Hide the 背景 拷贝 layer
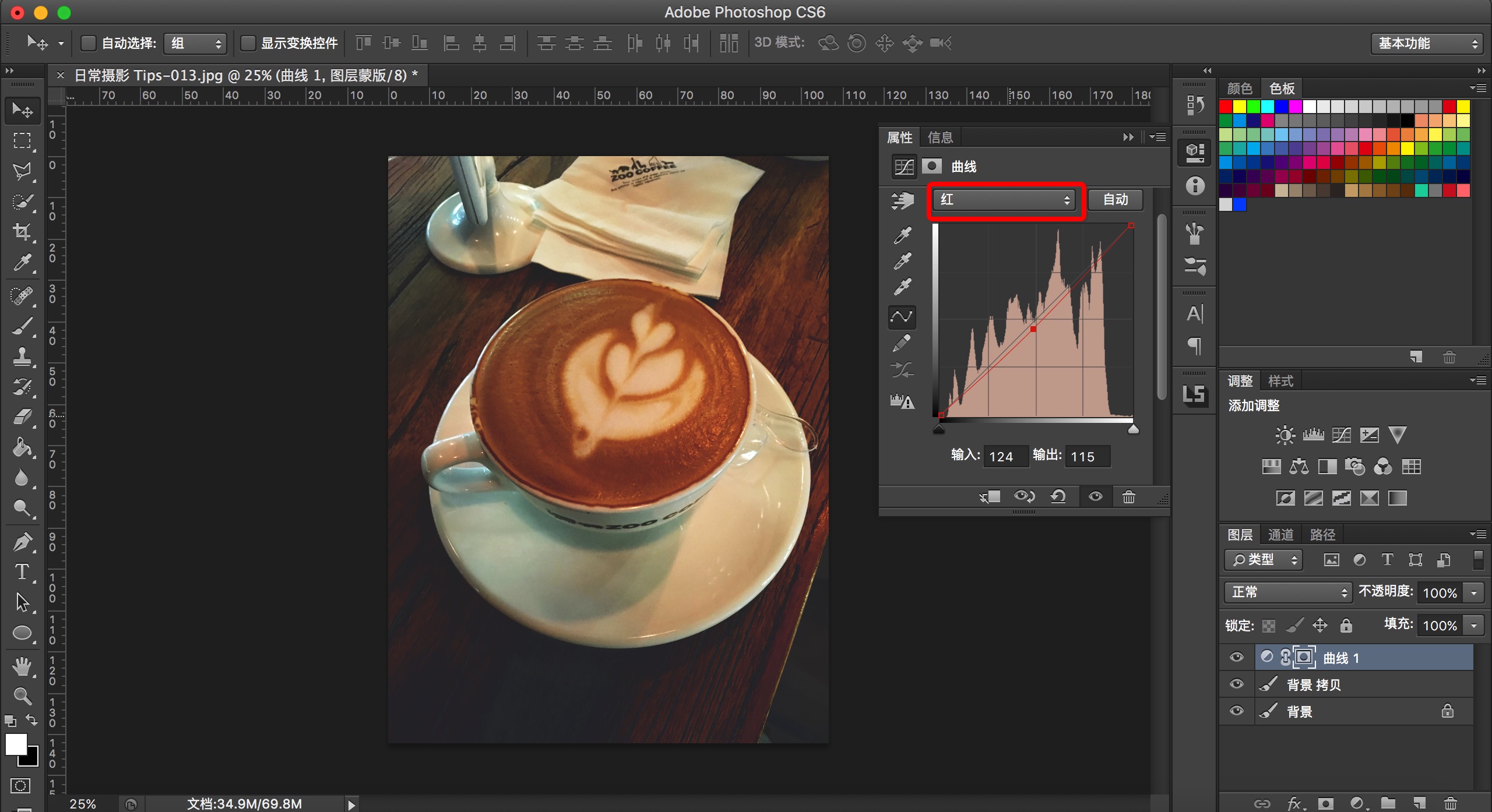 tap(1236, 684)
